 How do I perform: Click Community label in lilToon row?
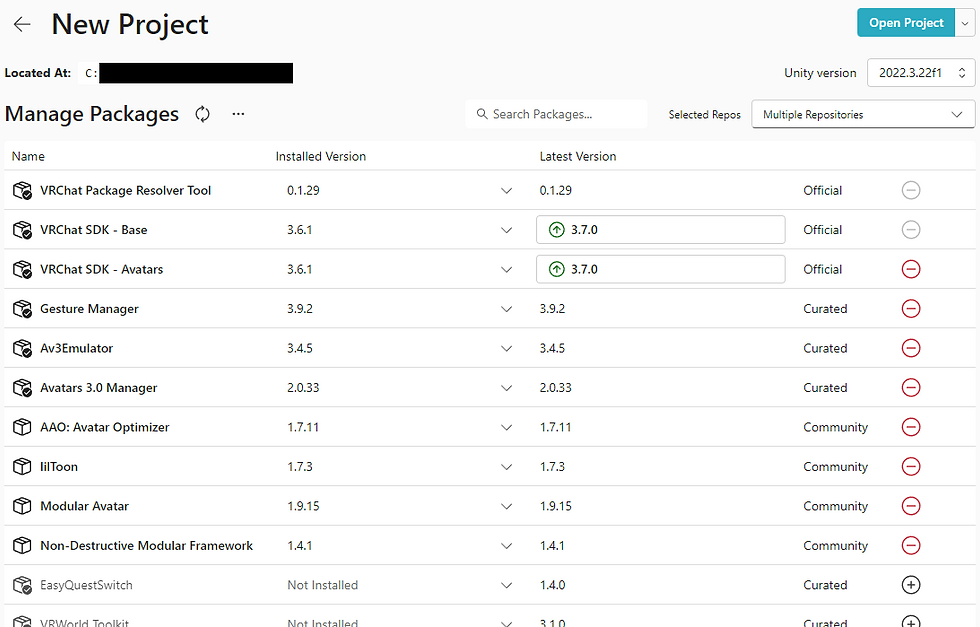[835, 466]
